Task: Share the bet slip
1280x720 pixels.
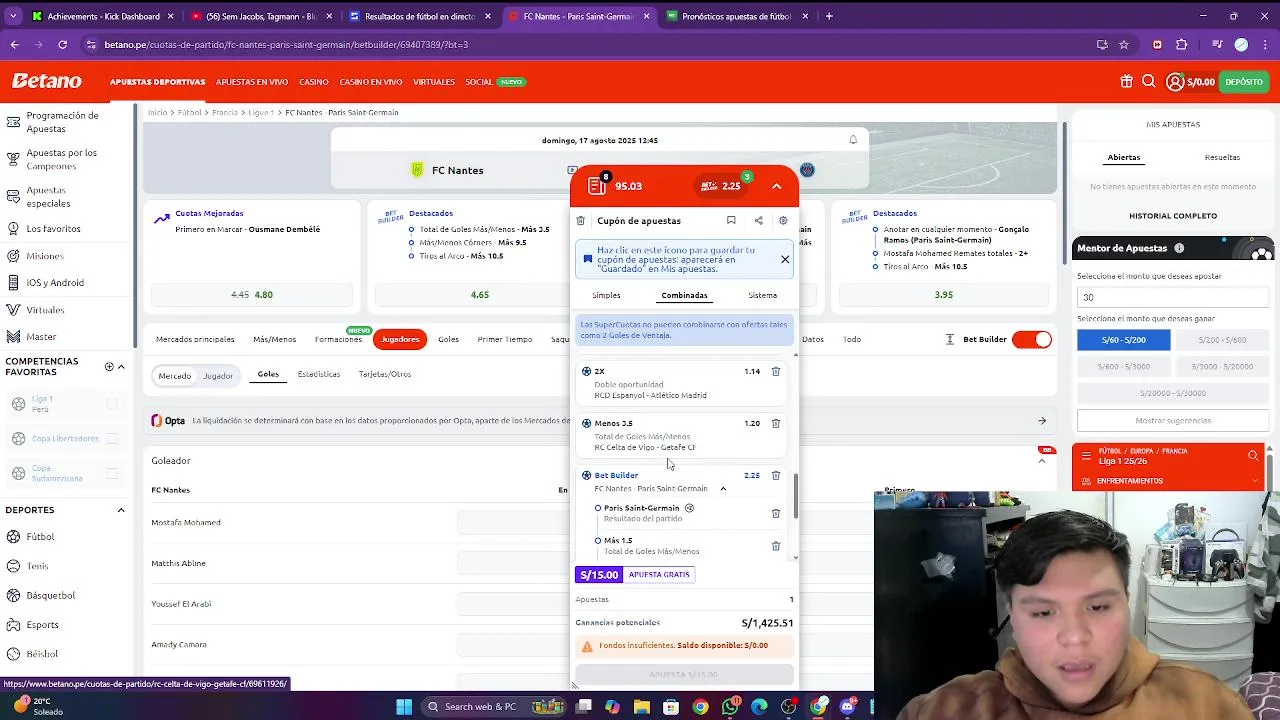Action: tap(758, 221)
